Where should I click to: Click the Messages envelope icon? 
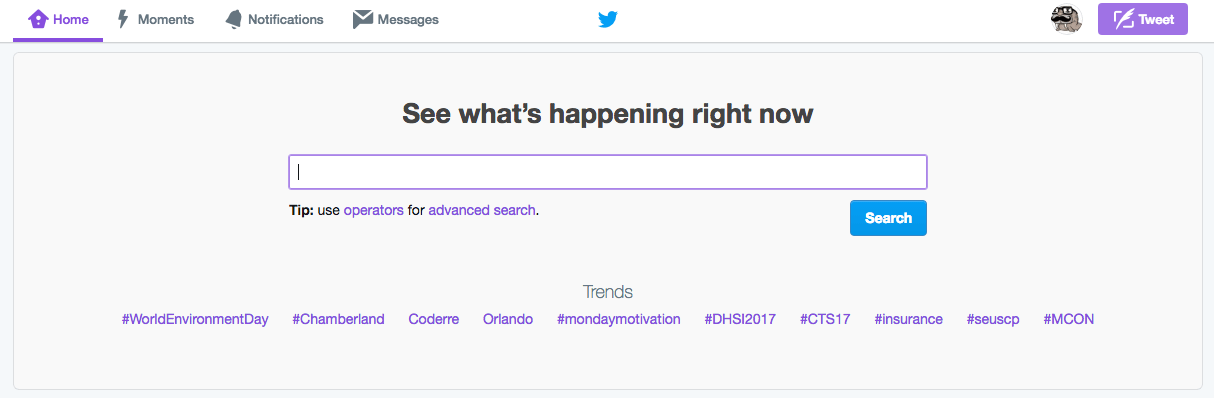click(x=363, y=19)
